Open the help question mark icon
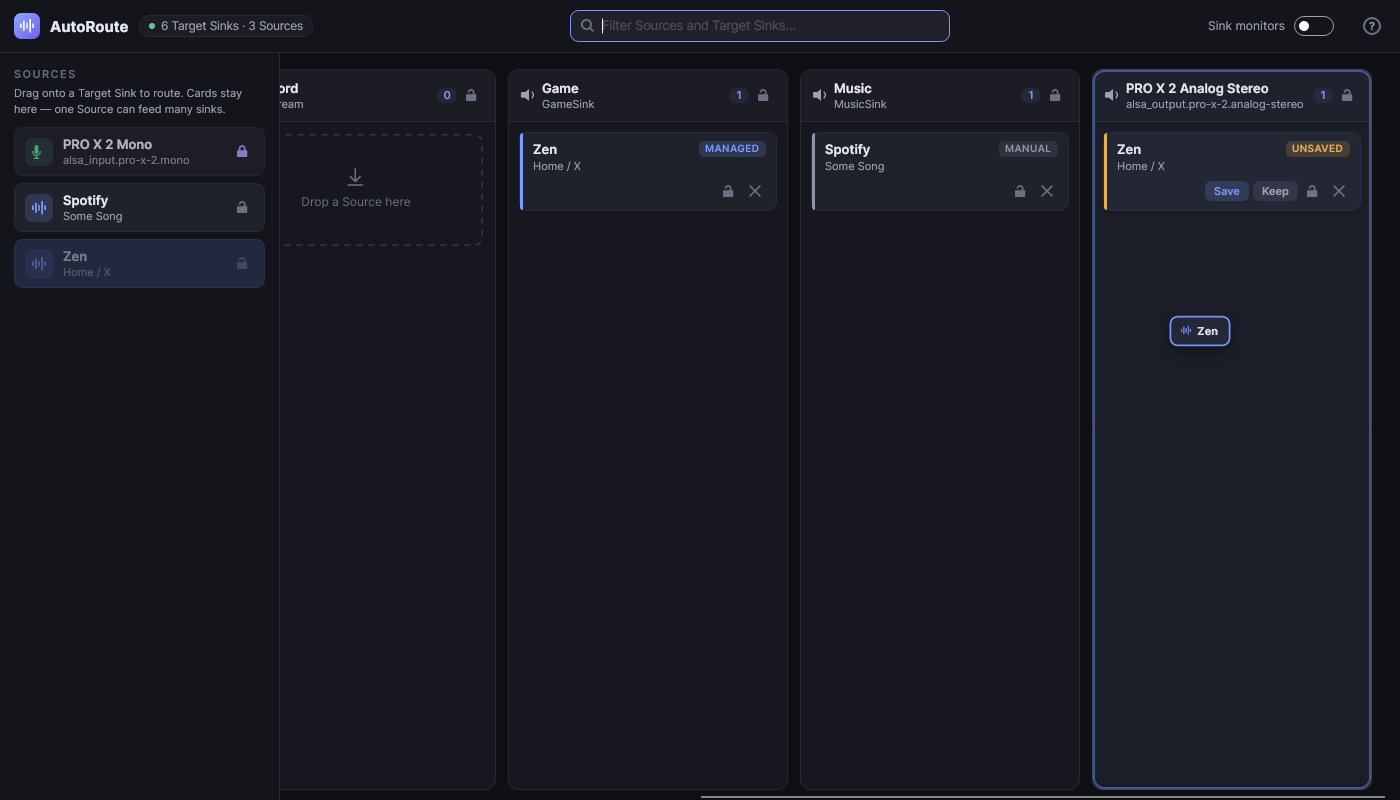 pyautogui.click(x=1372, y=26)
